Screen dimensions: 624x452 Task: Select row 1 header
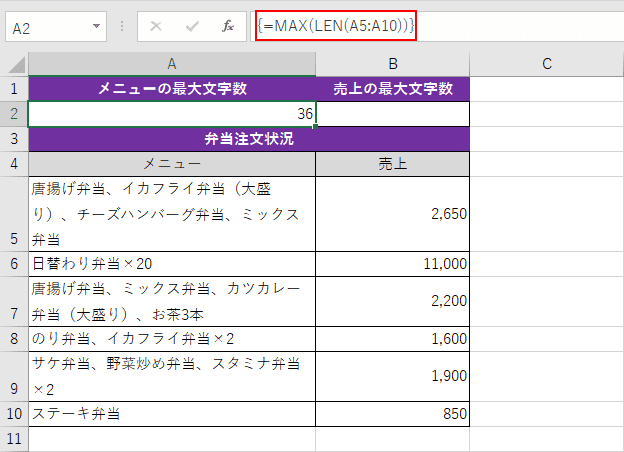click(x=14, y=89)
